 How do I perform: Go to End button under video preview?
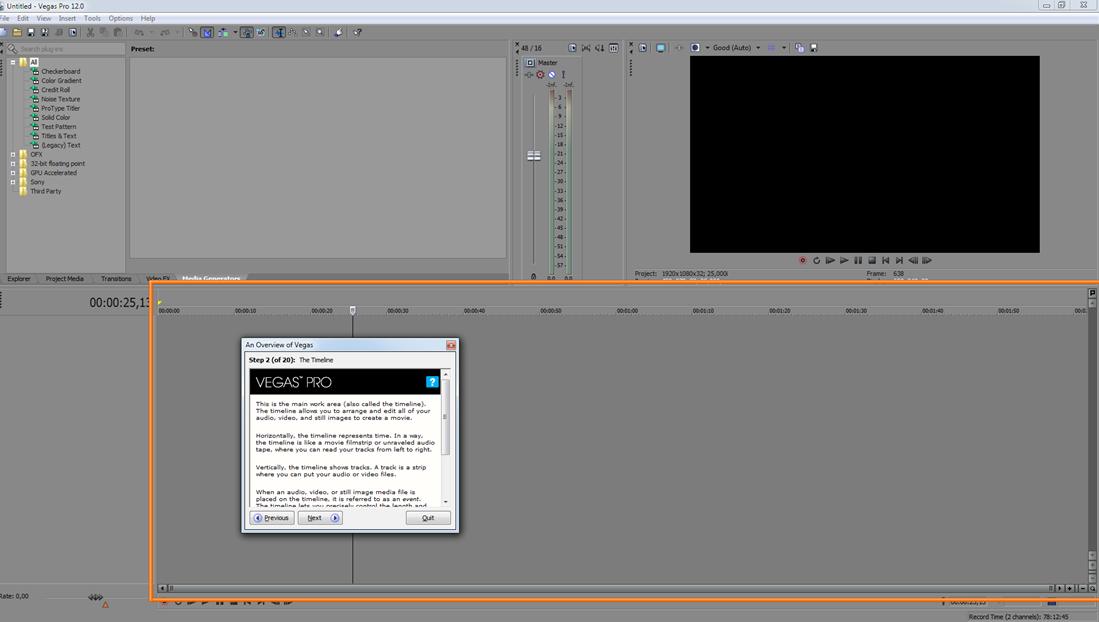899,260
